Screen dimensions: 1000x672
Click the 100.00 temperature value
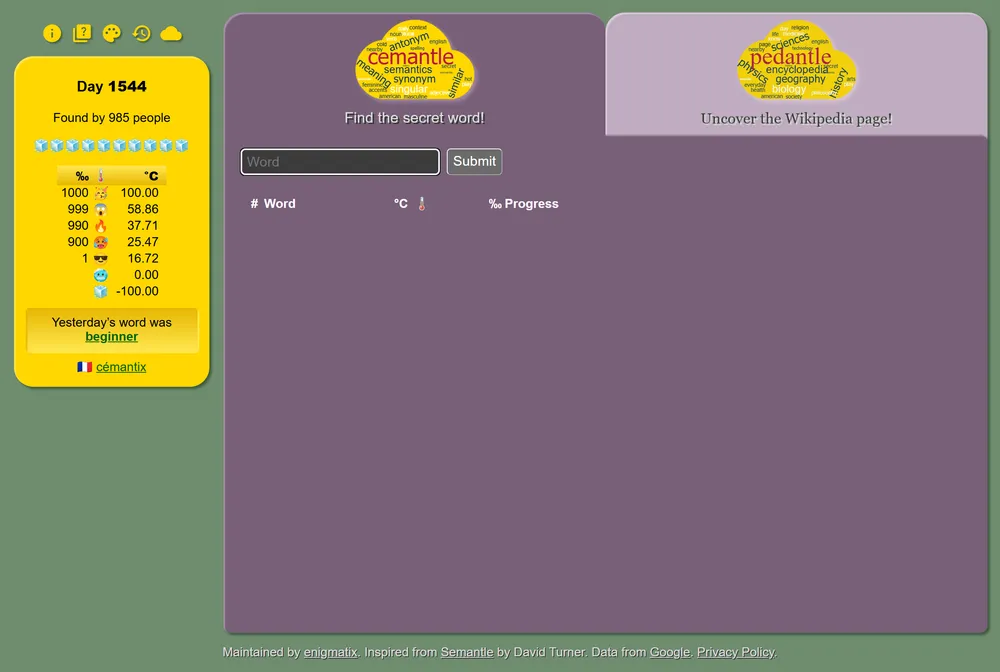[x=140, y=193]
